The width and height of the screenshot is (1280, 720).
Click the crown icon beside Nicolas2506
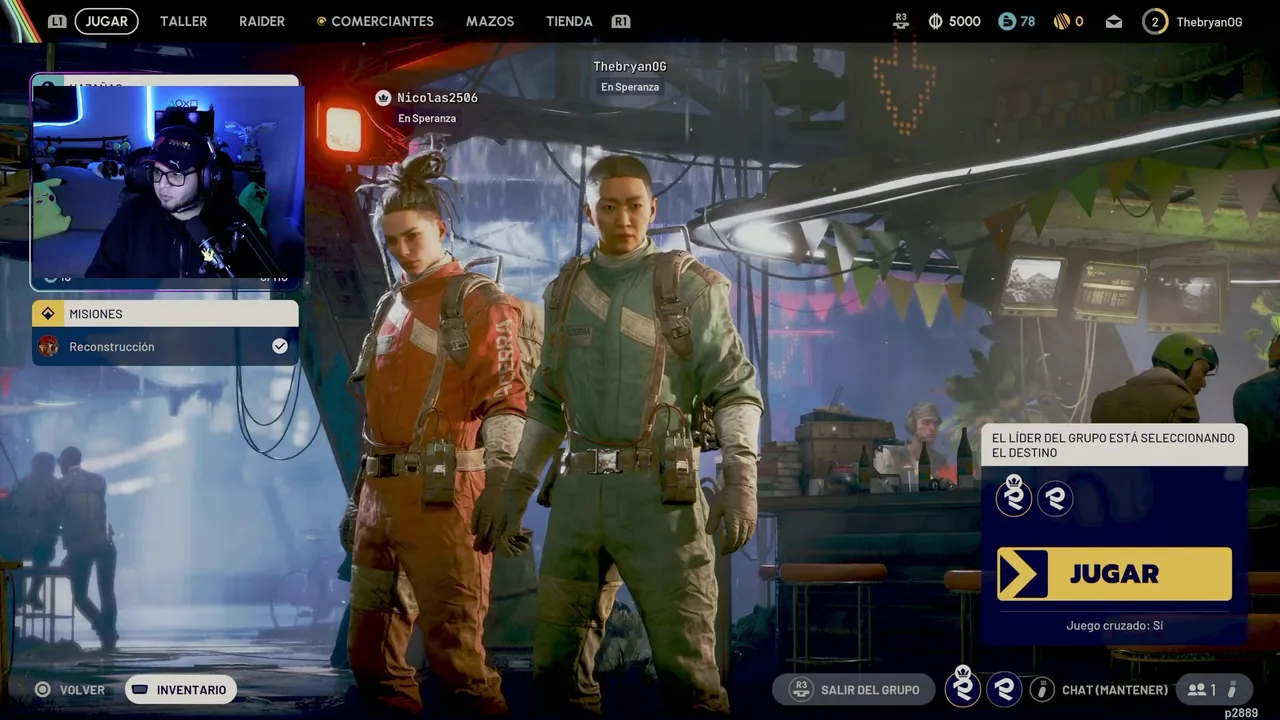[382, 97]
